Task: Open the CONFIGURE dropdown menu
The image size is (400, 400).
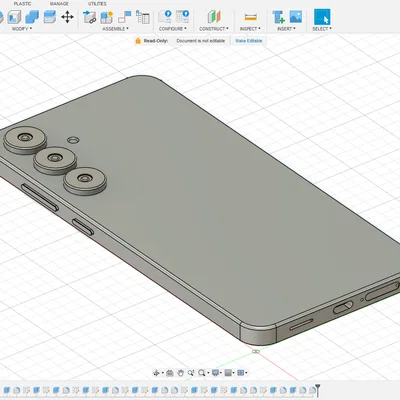Action: pos(173,29)
